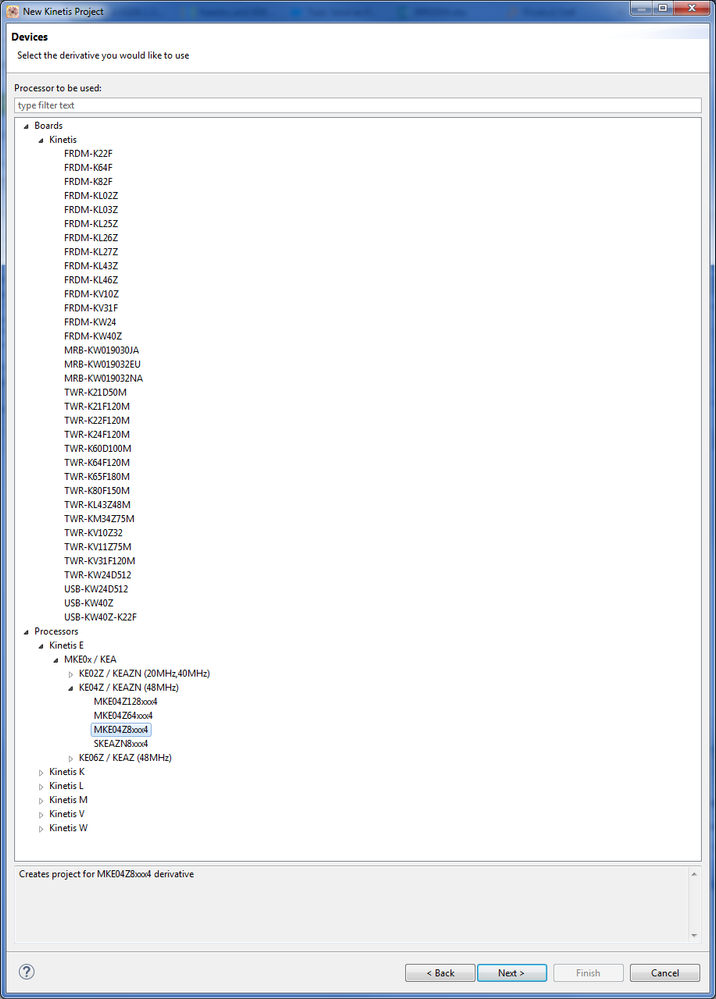Select board FRDM-KW24
The width and height of the screenshot is (716, 999).
click(90, 322)
